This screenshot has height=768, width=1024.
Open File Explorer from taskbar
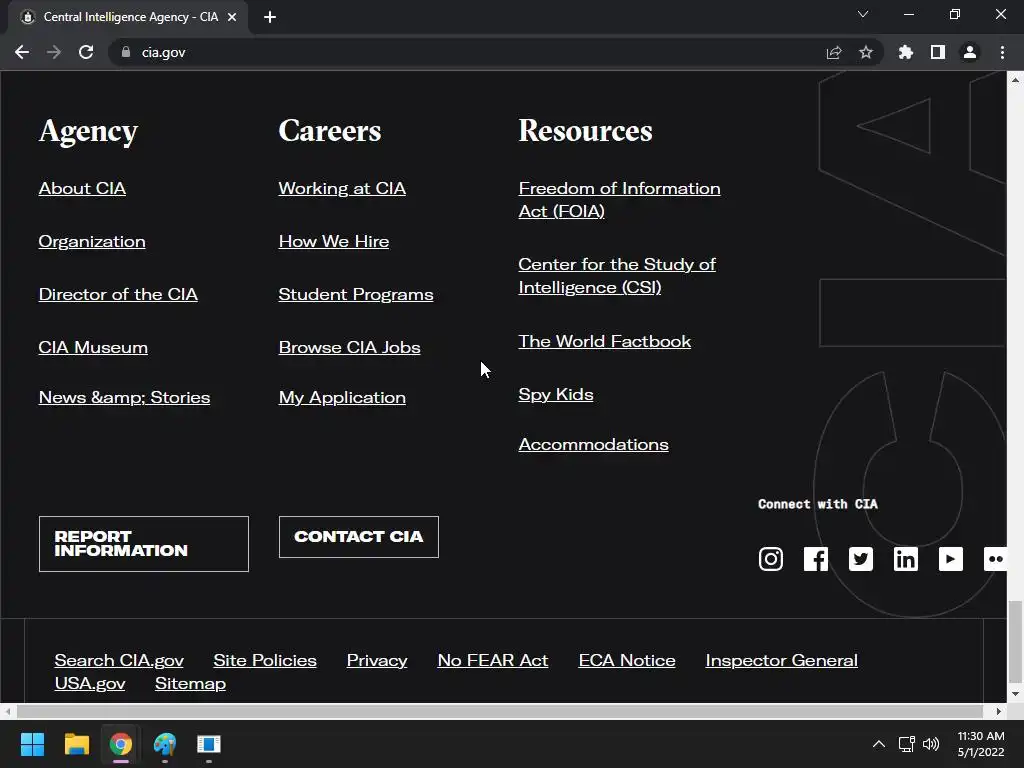coord(76,744)
